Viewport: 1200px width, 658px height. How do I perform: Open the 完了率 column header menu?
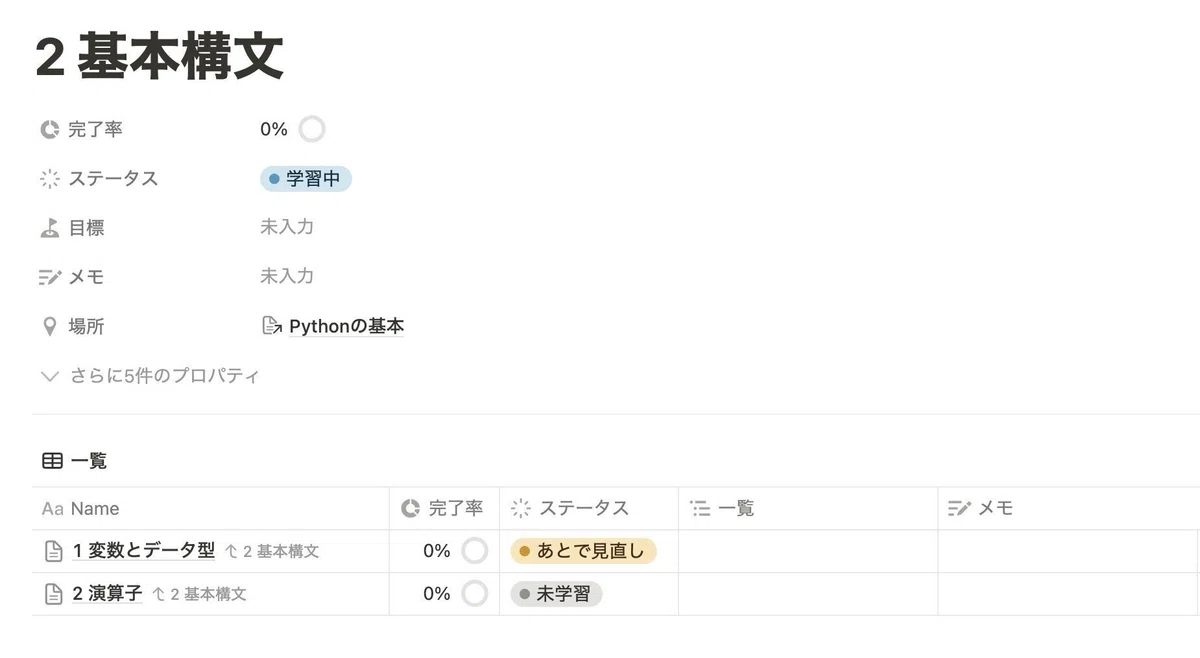(x=444, y=509)
